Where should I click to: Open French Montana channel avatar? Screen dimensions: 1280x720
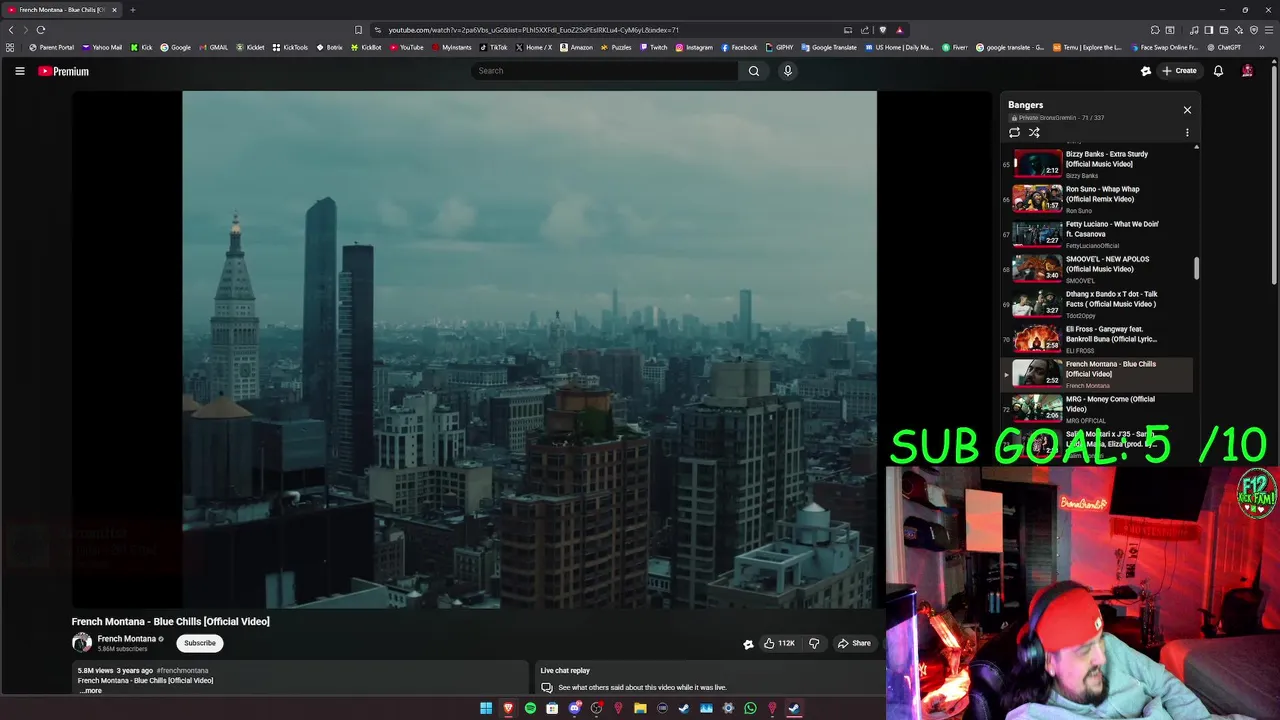[82, 643]
